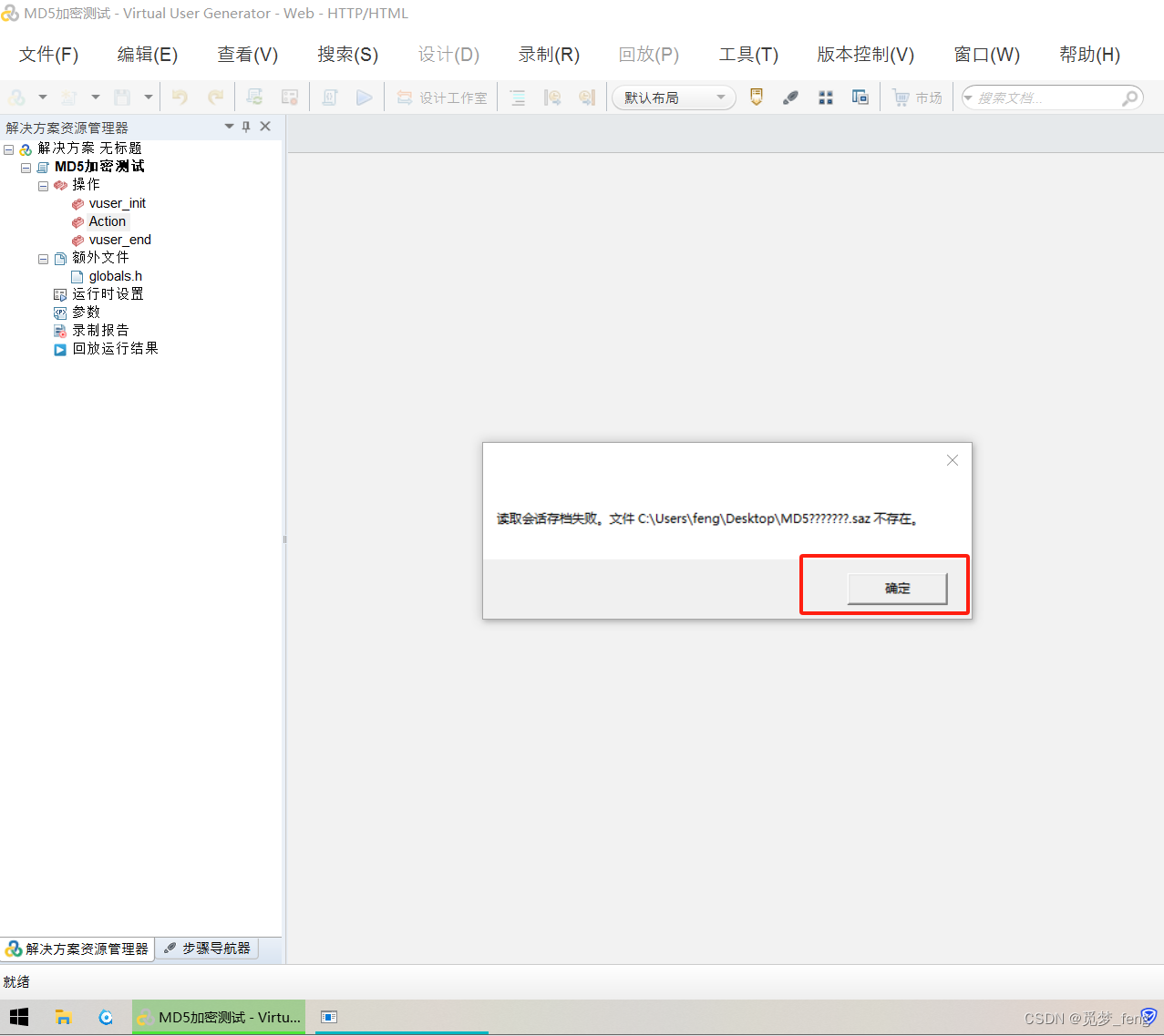Select vuser_end in the solution tree

[x=120, y=240]
